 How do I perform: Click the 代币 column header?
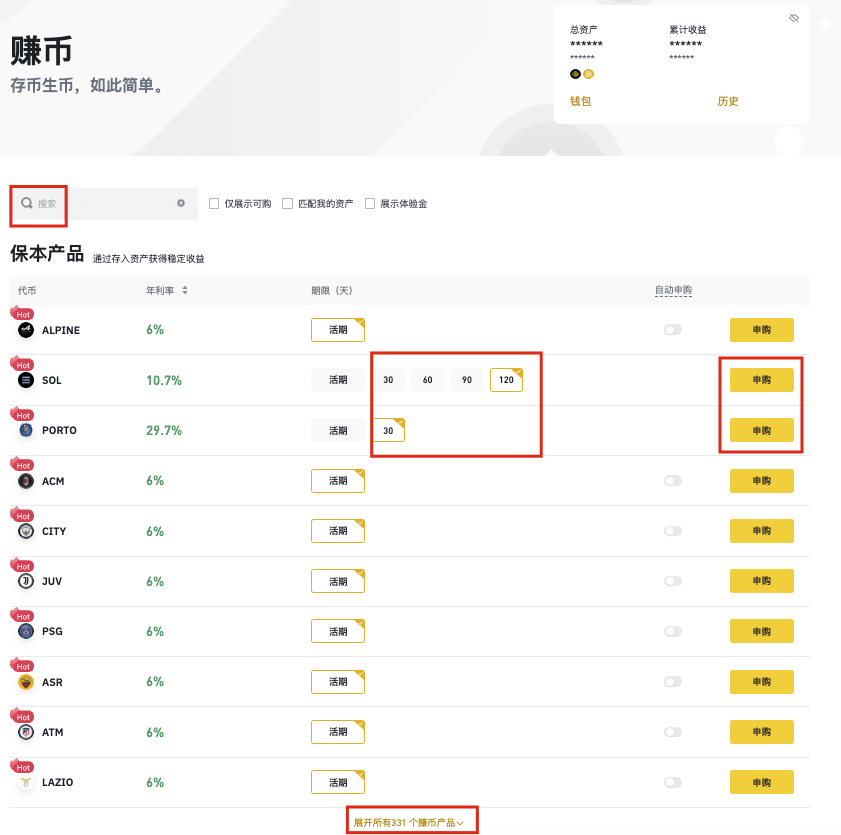point(27,290)
